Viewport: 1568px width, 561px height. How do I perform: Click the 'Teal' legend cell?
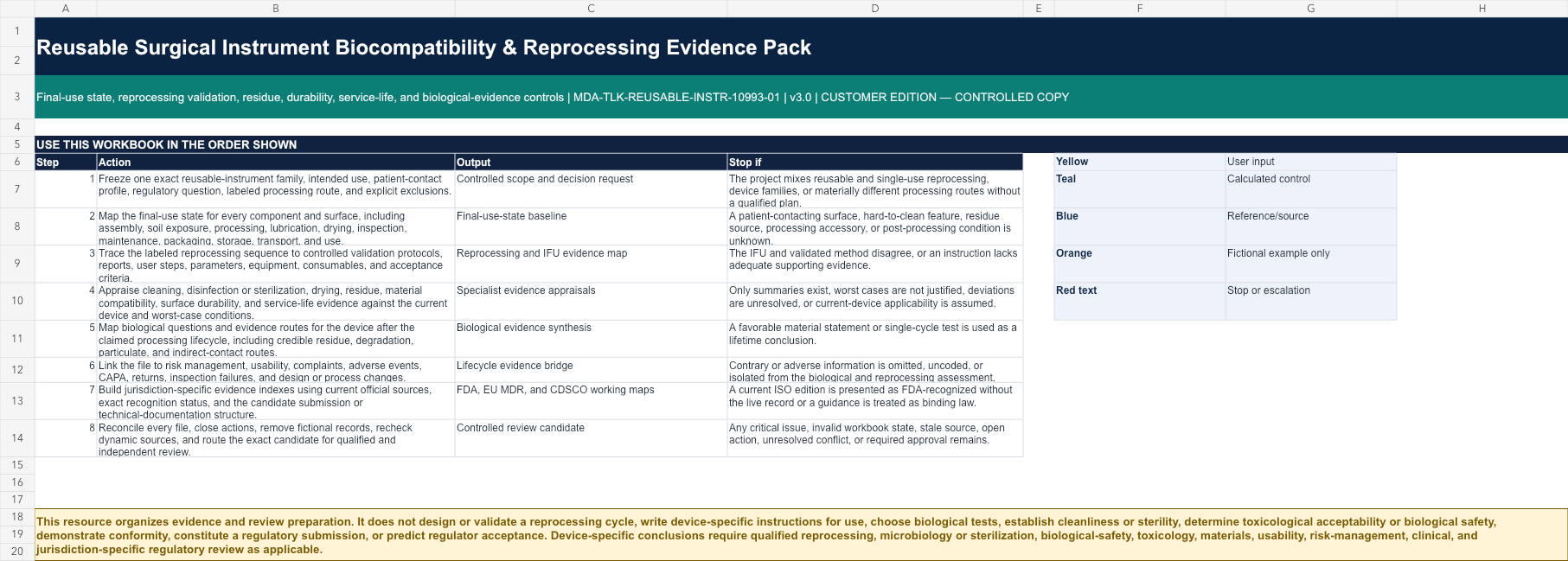pyautogui.click(x=1140, y=189)
